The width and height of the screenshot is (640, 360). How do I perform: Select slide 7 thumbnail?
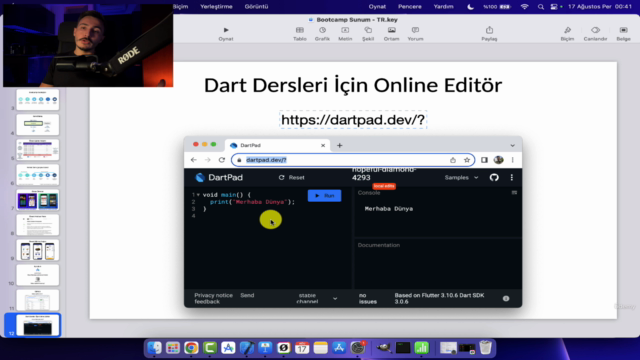click(x=38, y=200)
